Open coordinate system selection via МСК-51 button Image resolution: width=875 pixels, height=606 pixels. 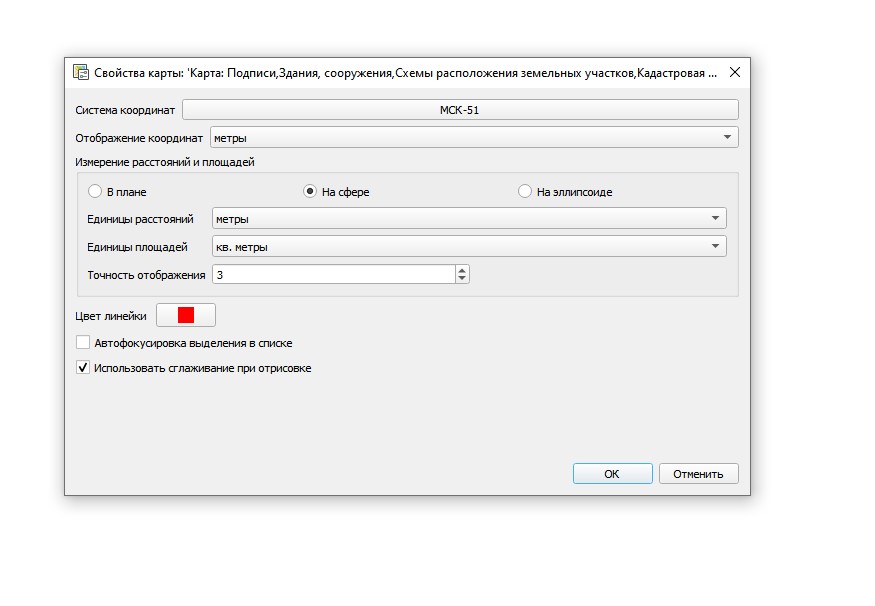459,110
